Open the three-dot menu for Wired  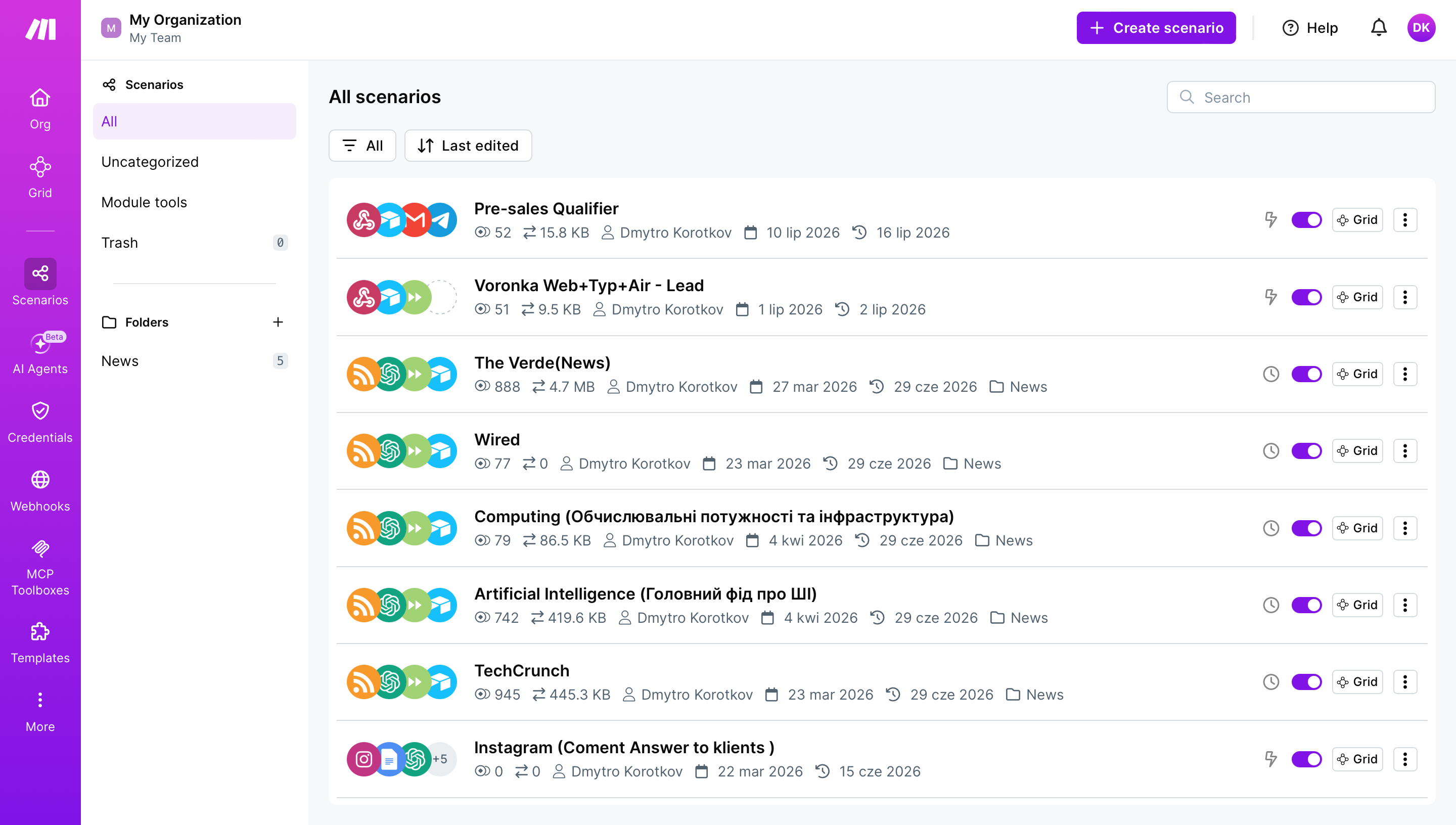[1405, 451]
